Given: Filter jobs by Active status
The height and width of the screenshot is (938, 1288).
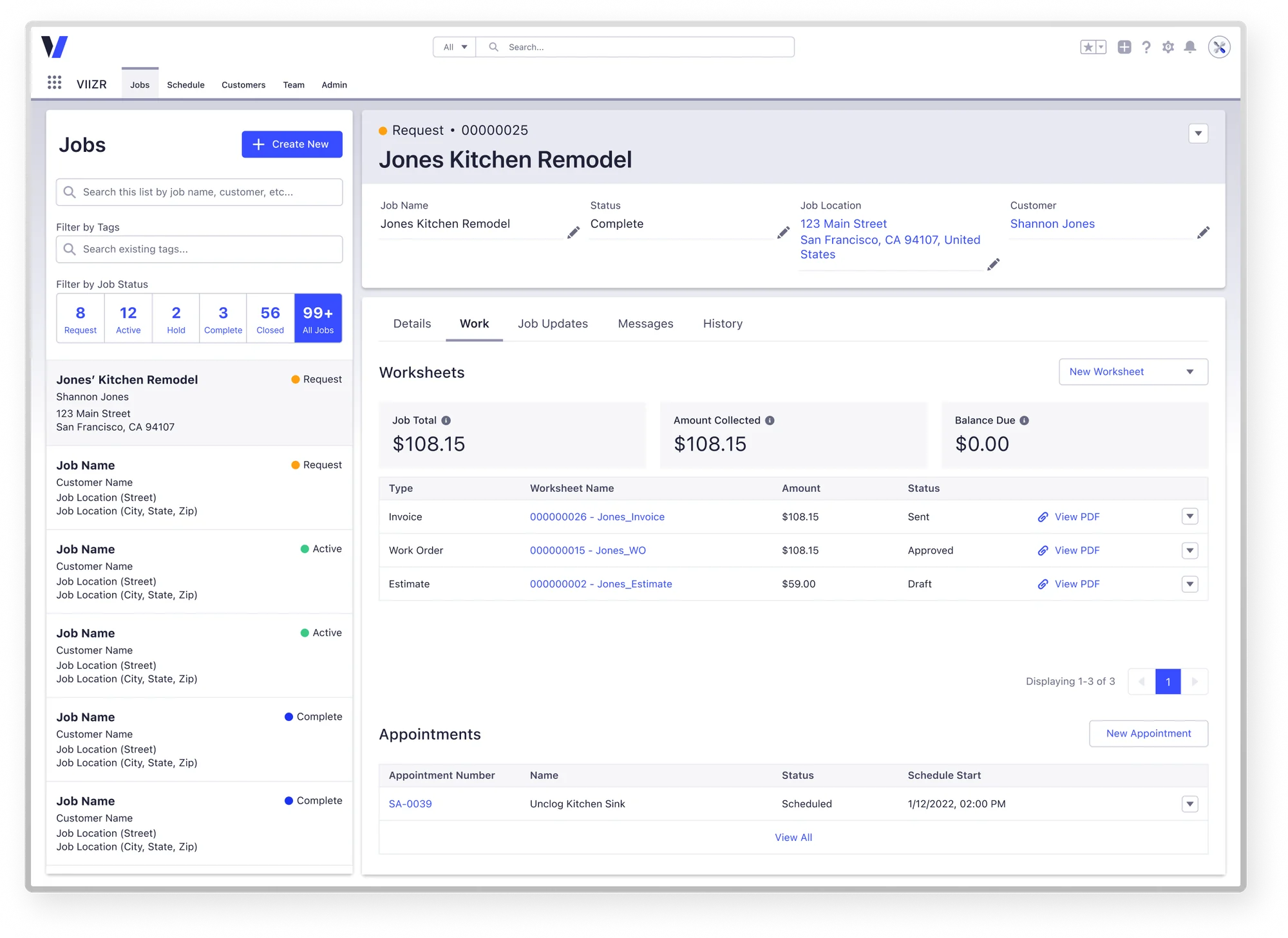Looking at the screenshot, I should (x=128, y=319).
